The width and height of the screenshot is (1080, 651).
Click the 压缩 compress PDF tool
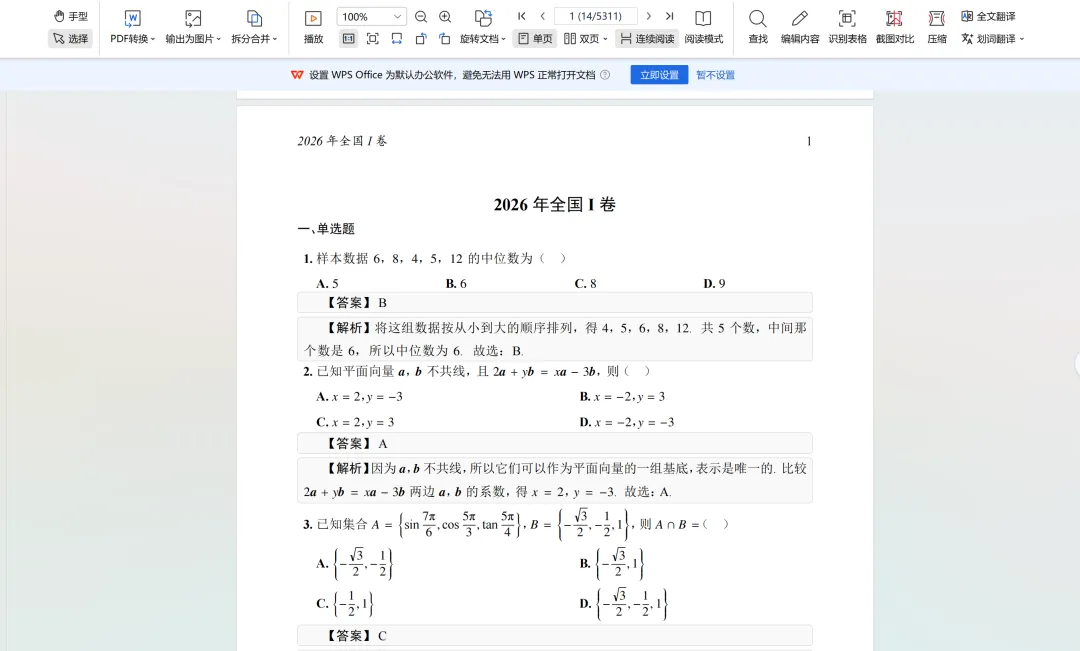click(937, 27)
